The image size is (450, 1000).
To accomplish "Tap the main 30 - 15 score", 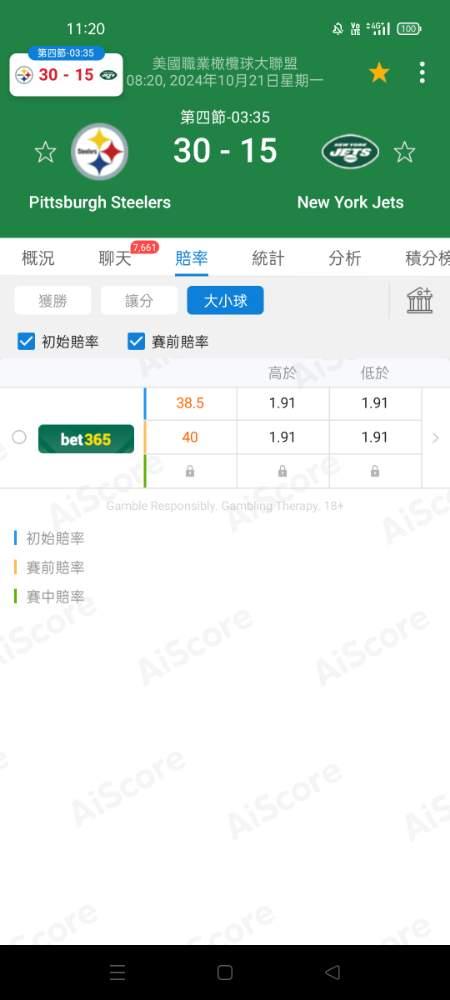I will [x=225, y=151].
